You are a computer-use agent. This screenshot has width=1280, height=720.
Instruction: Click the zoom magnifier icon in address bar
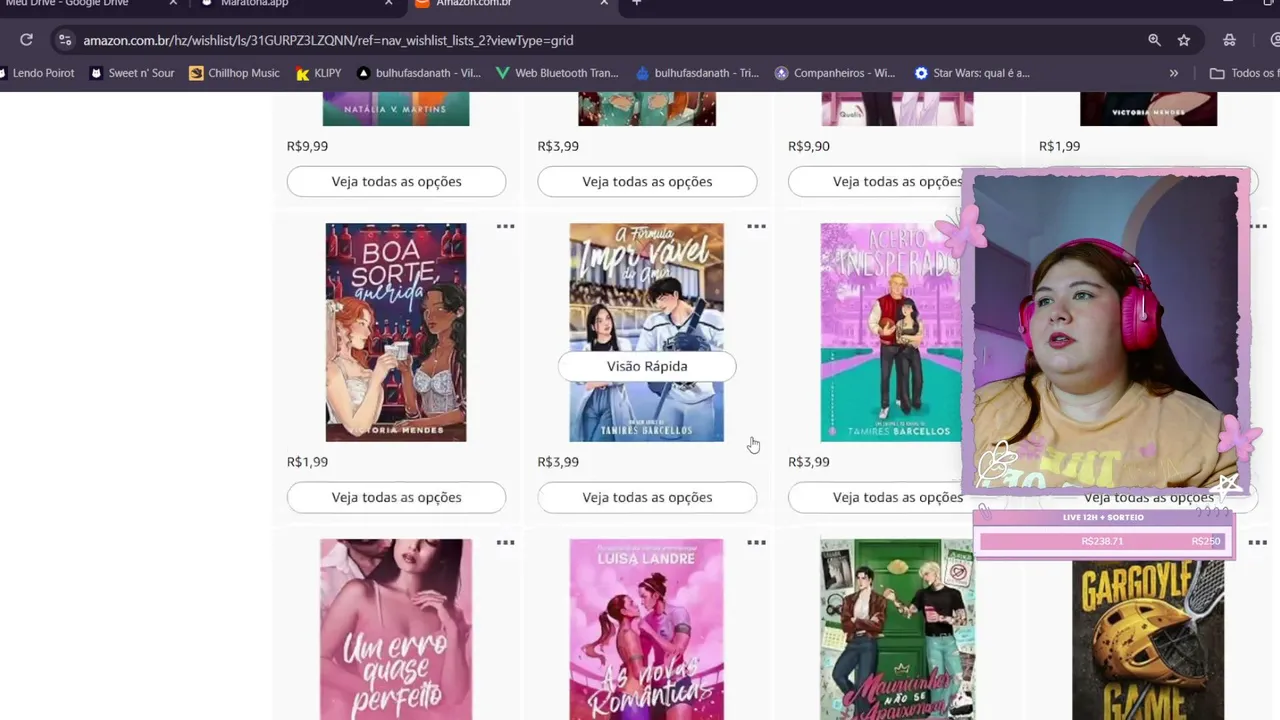pyautogui.click(x=1155, y=40)
